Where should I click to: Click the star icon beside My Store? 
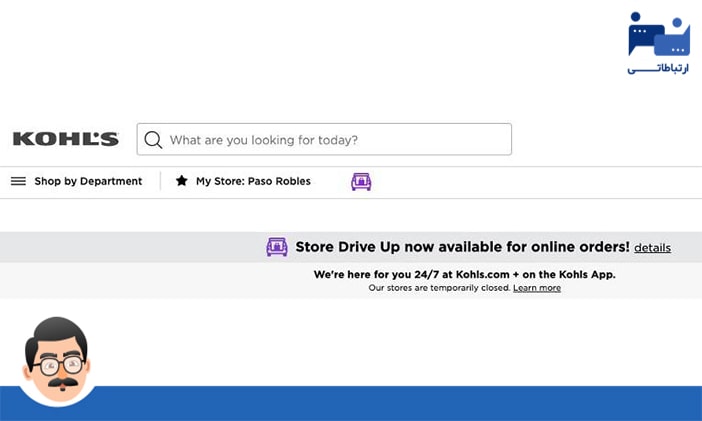(x=181, y=181)
